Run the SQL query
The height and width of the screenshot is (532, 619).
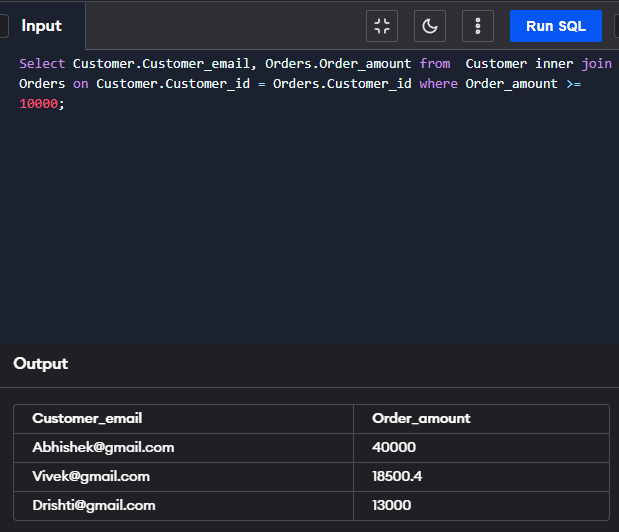(x=556, y=26)
